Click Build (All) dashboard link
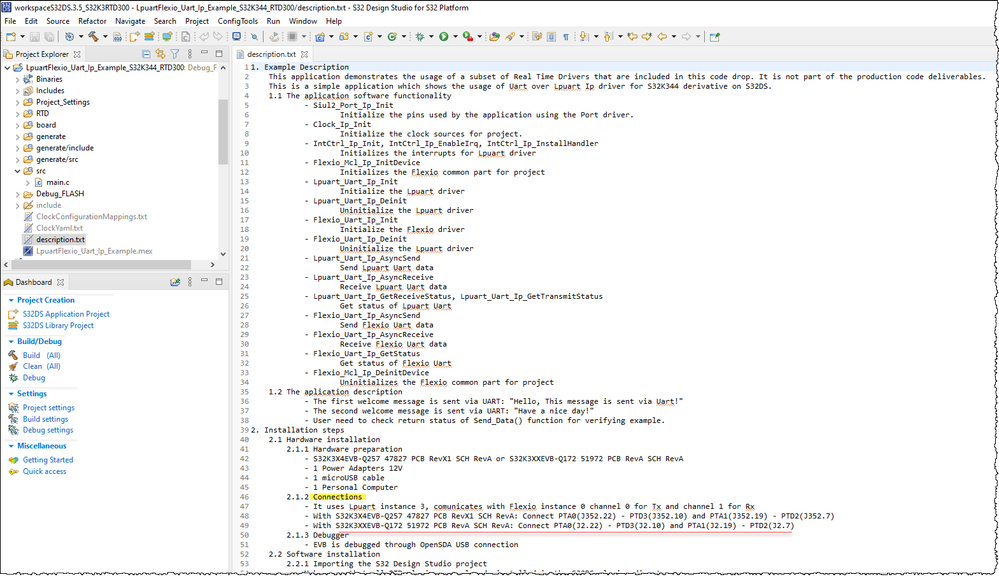The width and height of the screenshot is (999, 576). pyautogui.click(x=41, y=356)
